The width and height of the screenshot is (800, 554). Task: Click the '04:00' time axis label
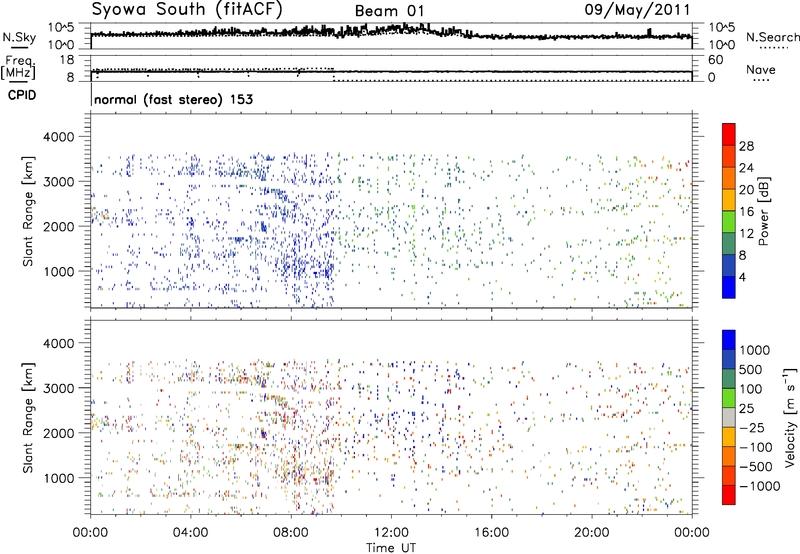190,533
